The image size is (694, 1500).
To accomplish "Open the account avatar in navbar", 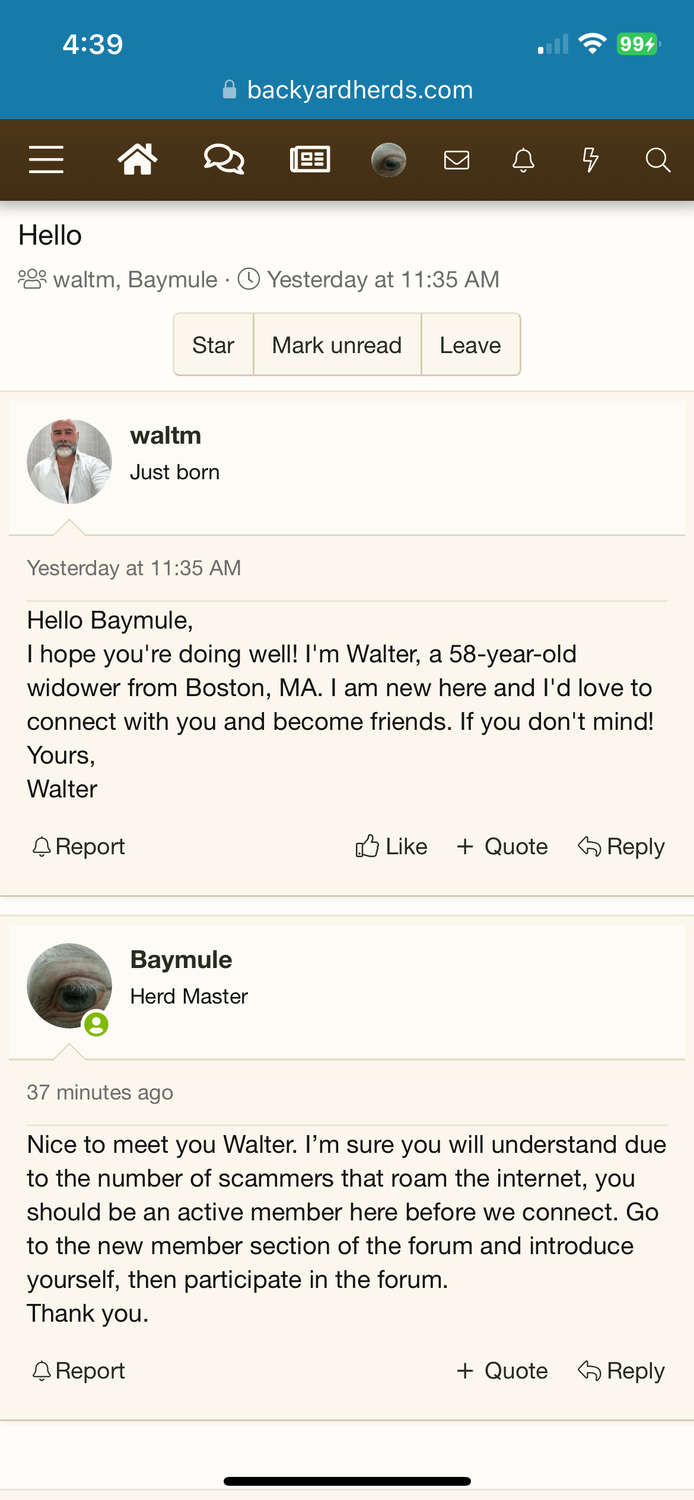I will pos(389,160).
